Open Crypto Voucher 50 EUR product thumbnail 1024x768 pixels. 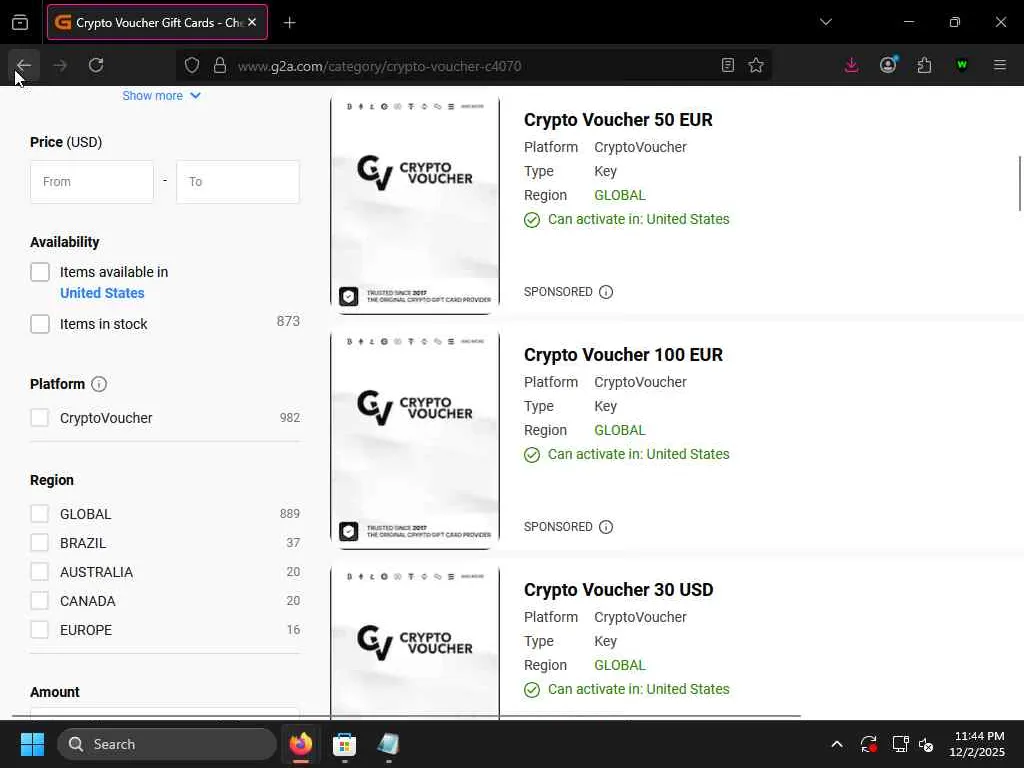[415, 205]
